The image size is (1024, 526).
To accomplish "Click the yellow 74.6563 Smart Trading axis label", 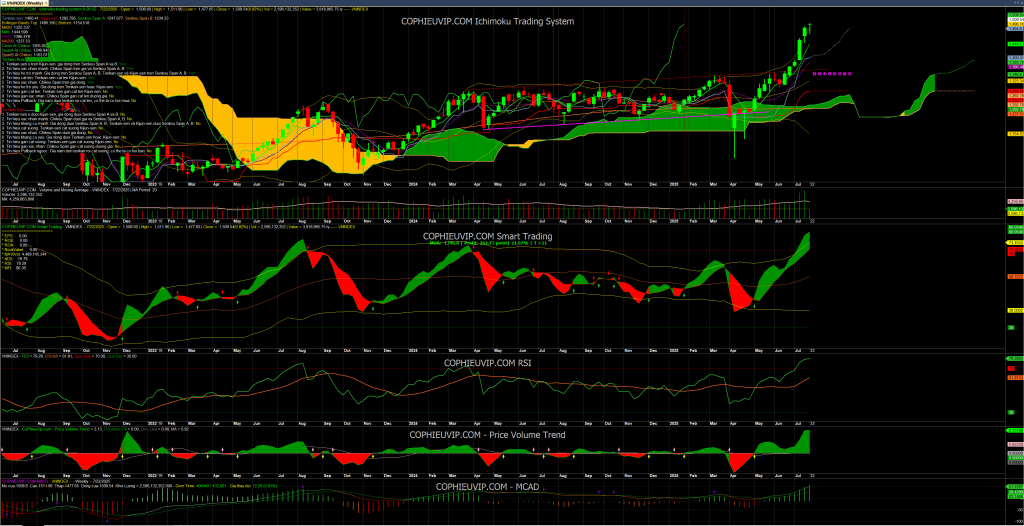I will pyautogui.click(x=1016, y=242).
